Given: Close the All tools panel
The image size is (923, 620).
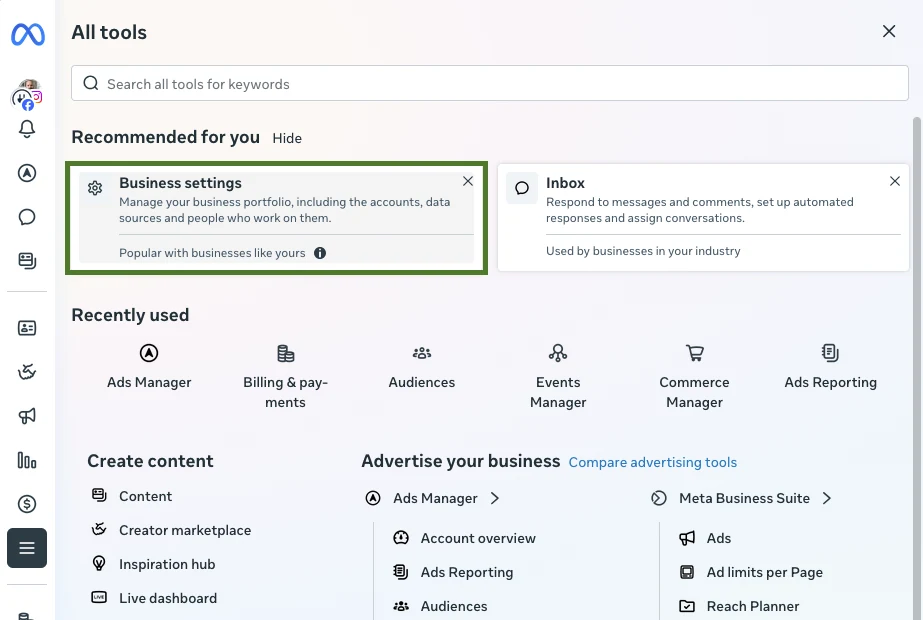Looking at the screenshot, I should [x=889, y=31].
